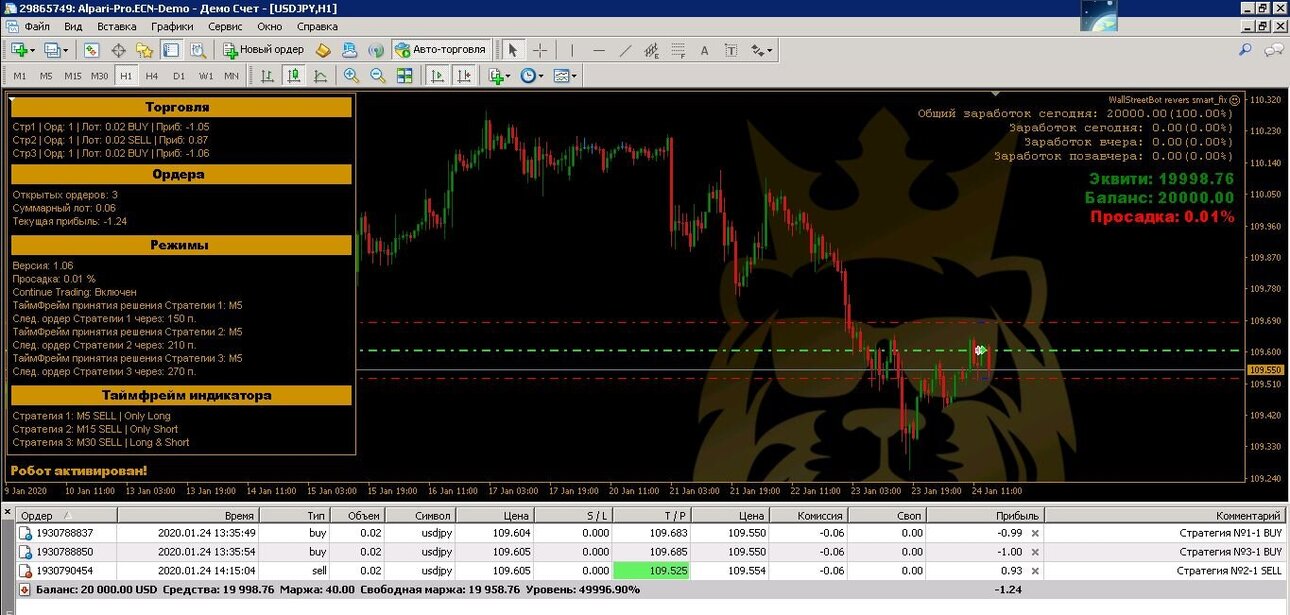Switch chart to candlestick mode
The image size is (1290, 615).
pos(294,76)
